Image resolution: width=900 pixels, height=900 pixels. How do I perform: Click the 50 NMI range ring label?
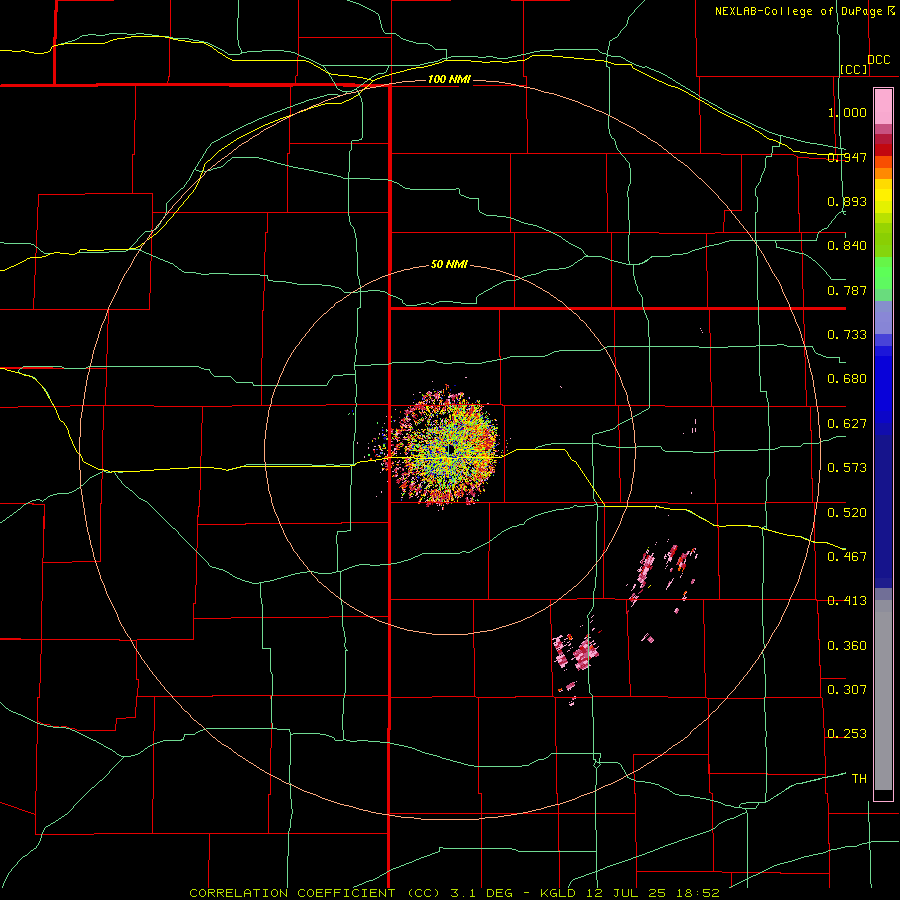click(x=449, y=265)
